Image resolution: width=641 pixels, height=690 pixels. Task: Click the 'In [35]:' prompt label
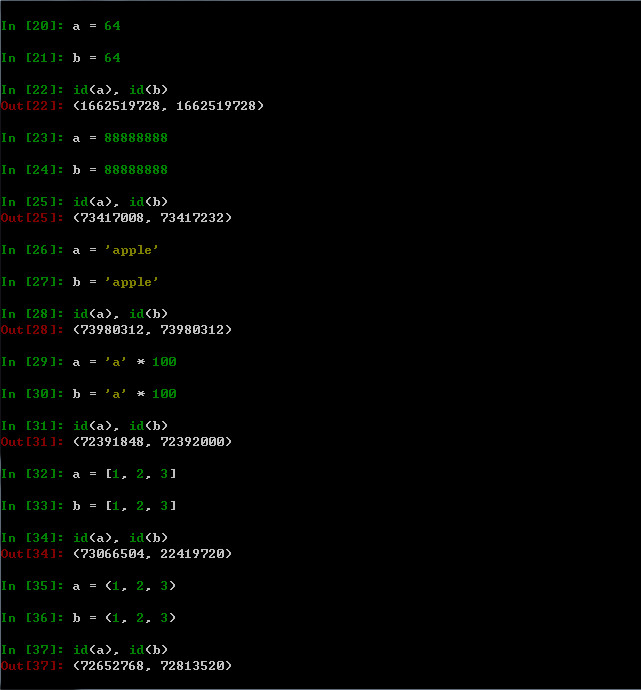pos(32,586)
